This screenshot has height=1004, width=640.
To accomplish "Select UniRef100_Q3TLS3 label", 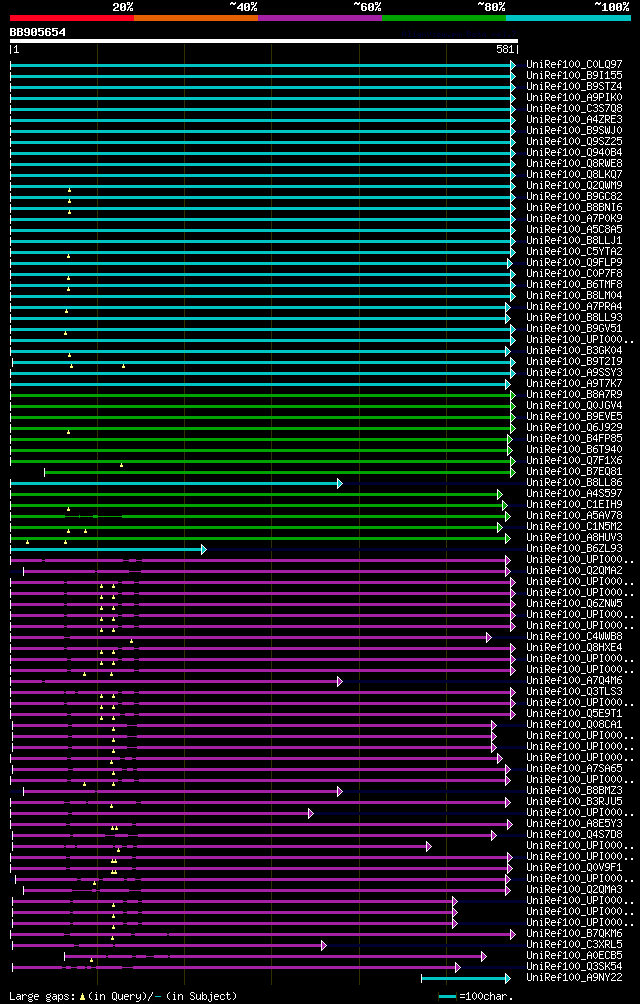I will tap(574, 692).
